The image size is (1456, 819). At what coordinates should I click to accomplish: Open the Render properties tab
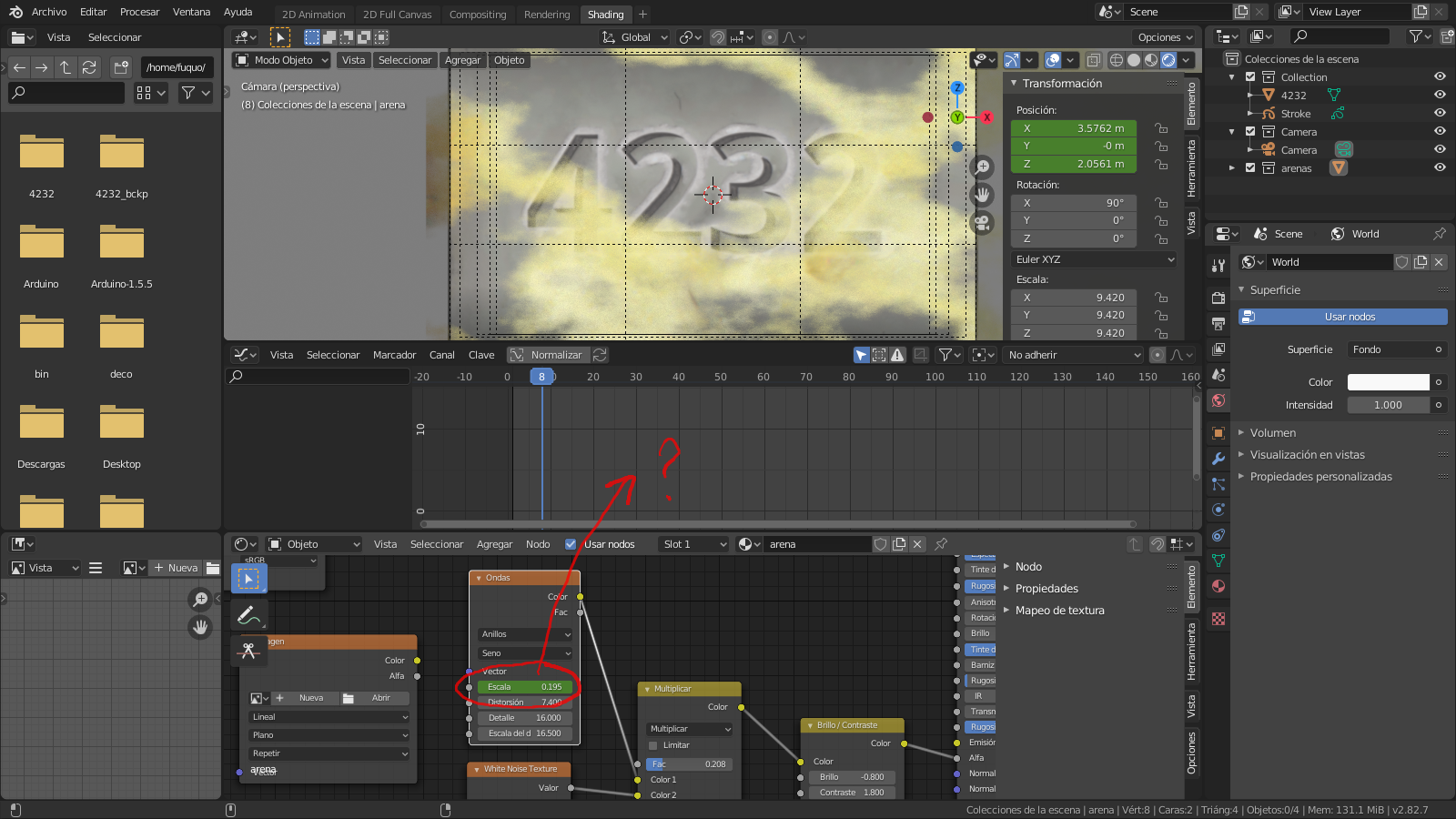[x=1218, y=298]
